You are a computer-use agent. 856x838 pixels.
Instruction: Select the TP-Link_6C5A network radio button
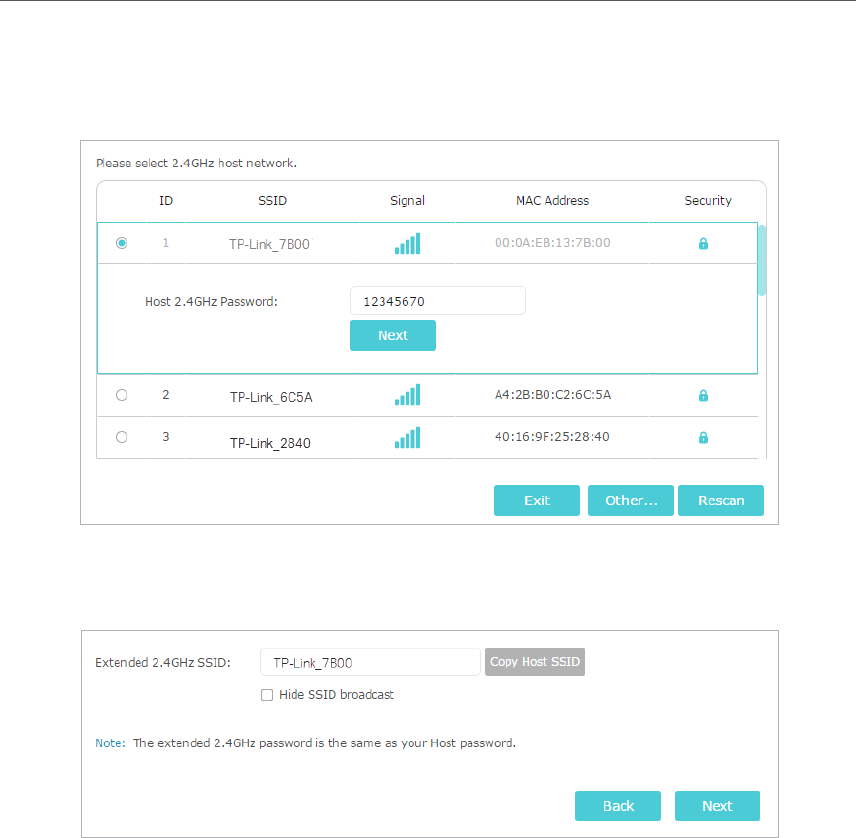pyautogui.click(x=122, y=395)
